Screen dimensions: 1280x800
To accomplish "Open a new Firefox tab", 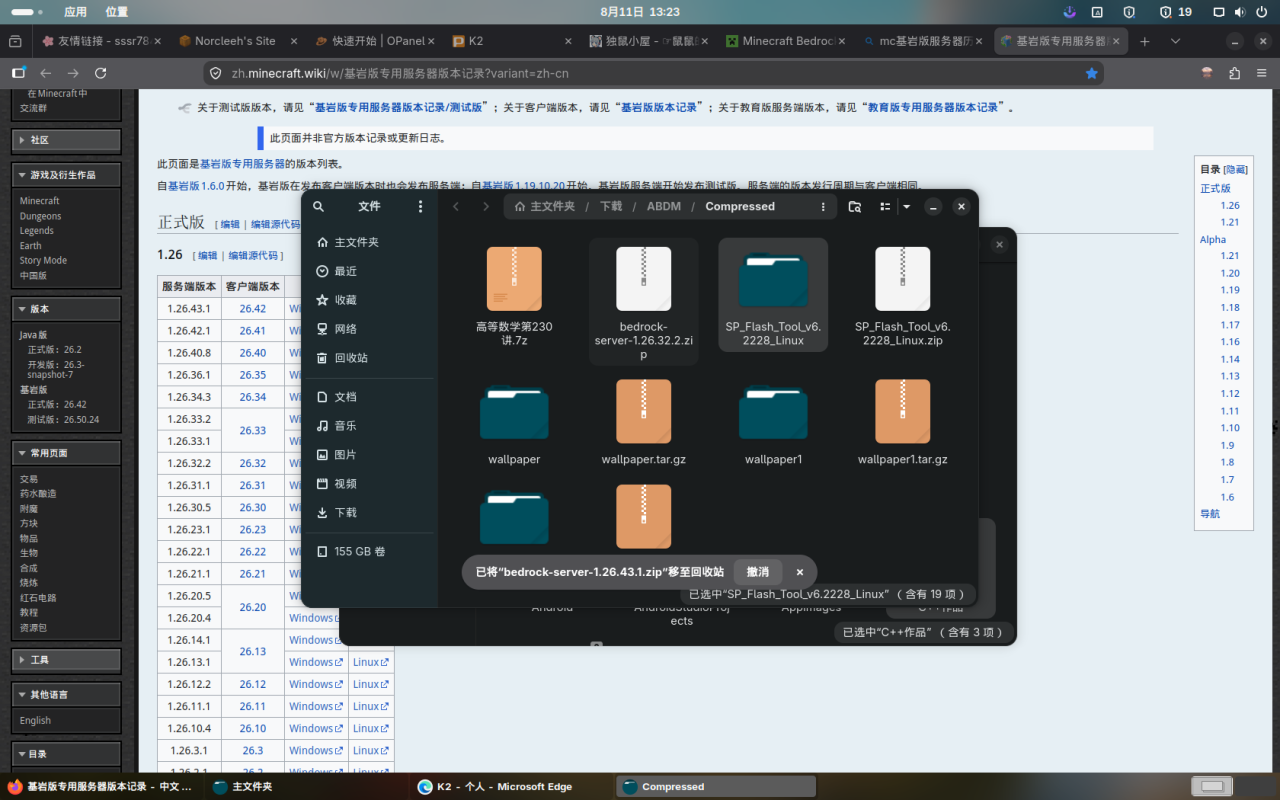I will (1145, 41).
